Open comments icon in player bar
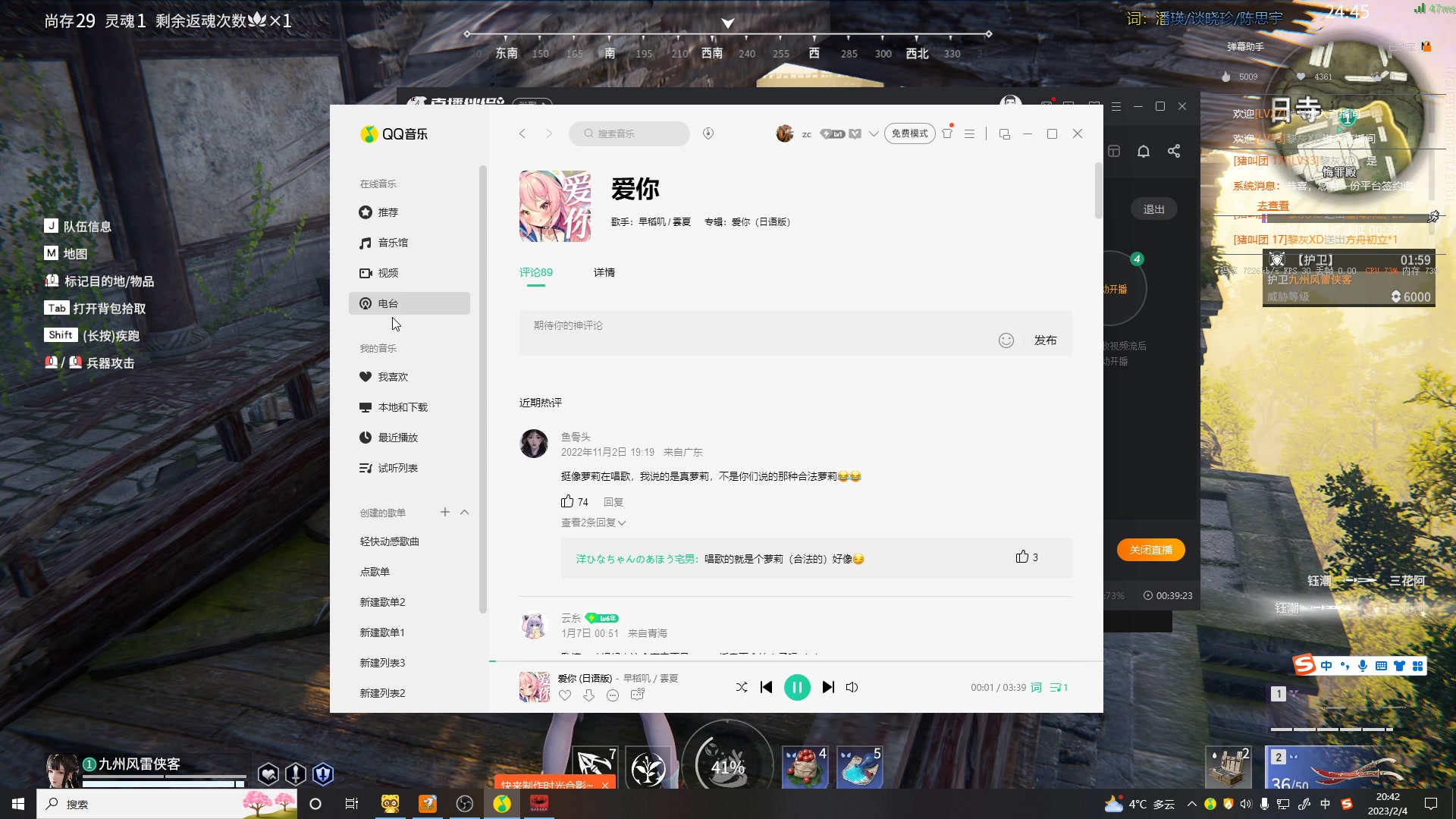 (638, 695)
